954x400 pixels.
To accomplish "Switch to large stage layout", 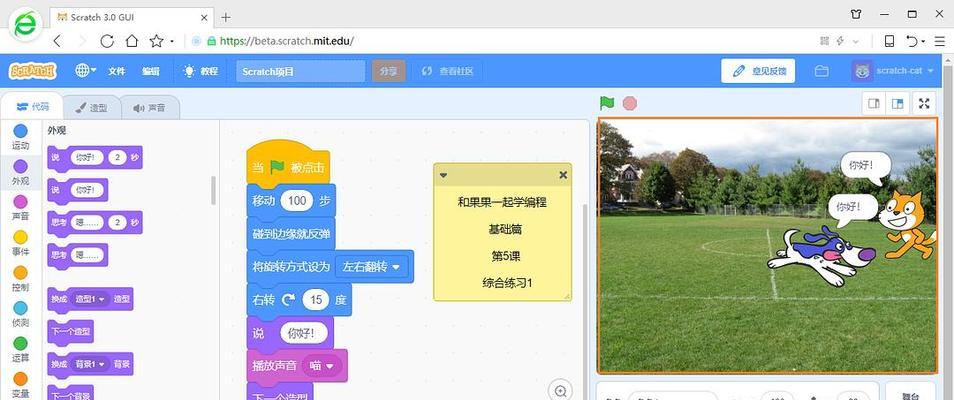I will [897, 104].
